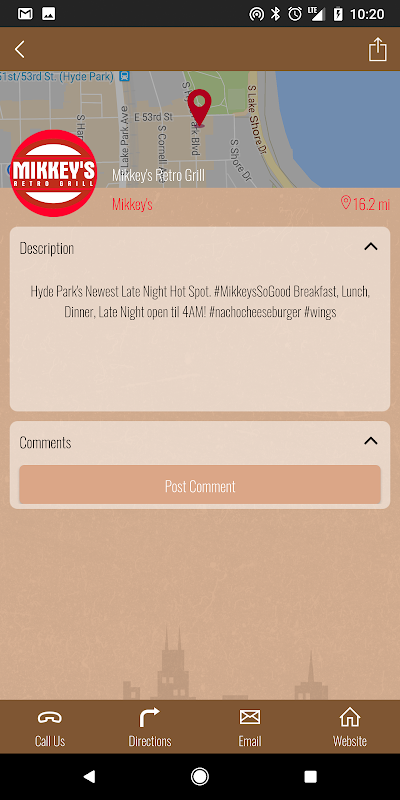Tap the red Mikkey's category link

132,205
